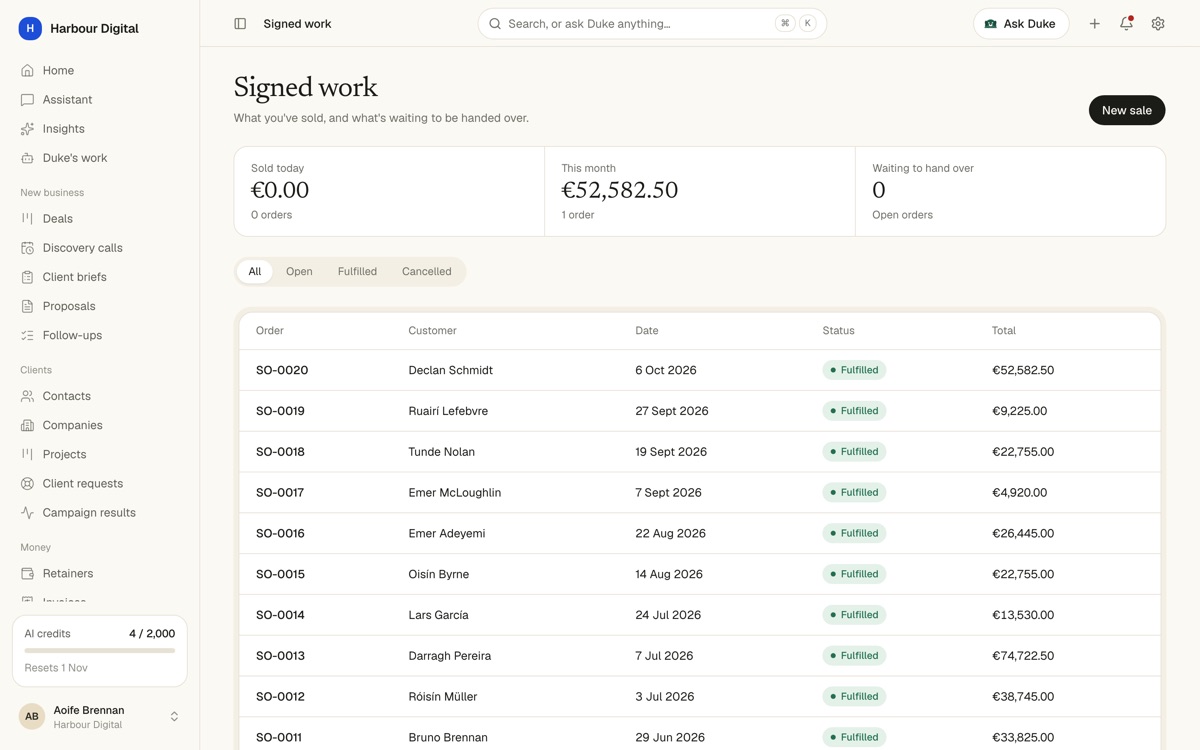The image size is (1200, 750).
Task: Click the Campaign results pulse icon
Action: point(27,512)
